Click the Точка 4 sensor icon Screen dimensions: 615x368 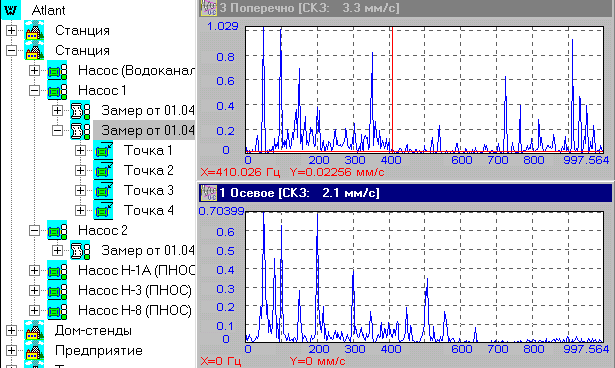pos(103,211)
